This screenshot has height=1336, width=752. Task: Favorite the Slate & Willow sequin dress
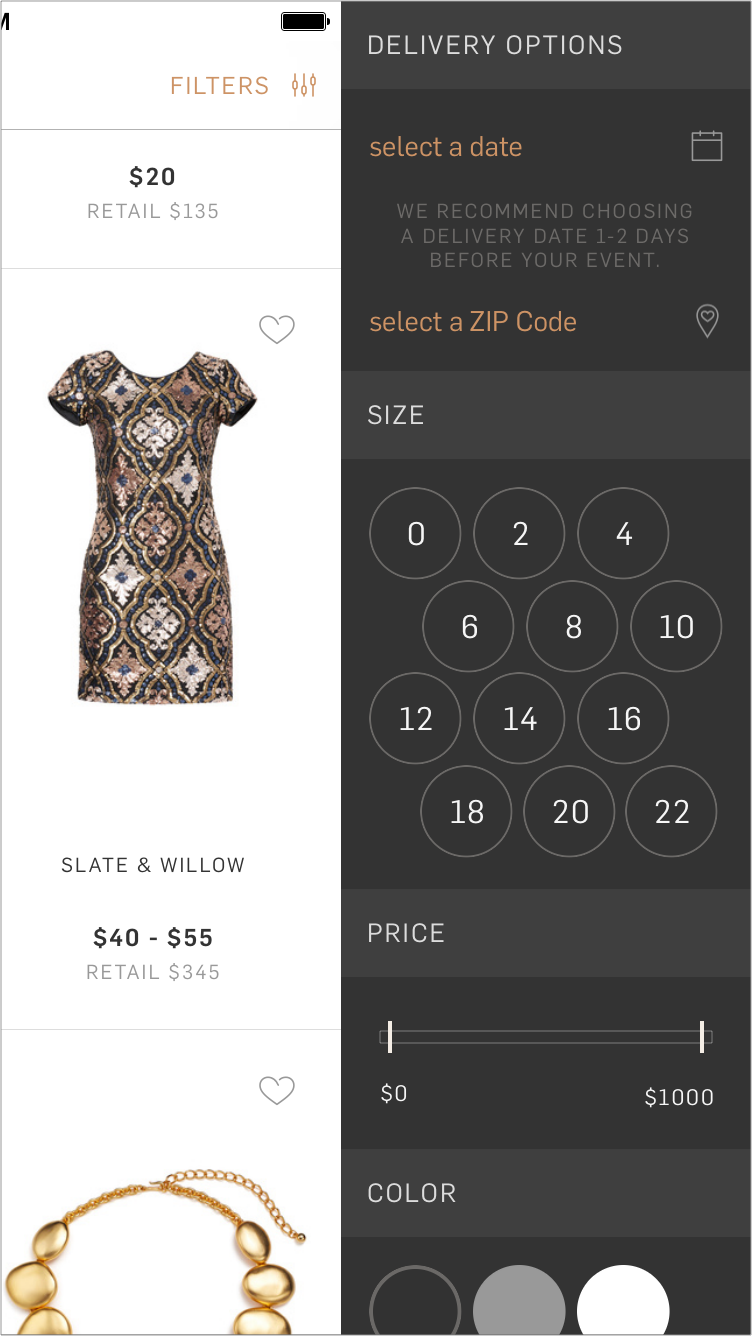(277, 329)
